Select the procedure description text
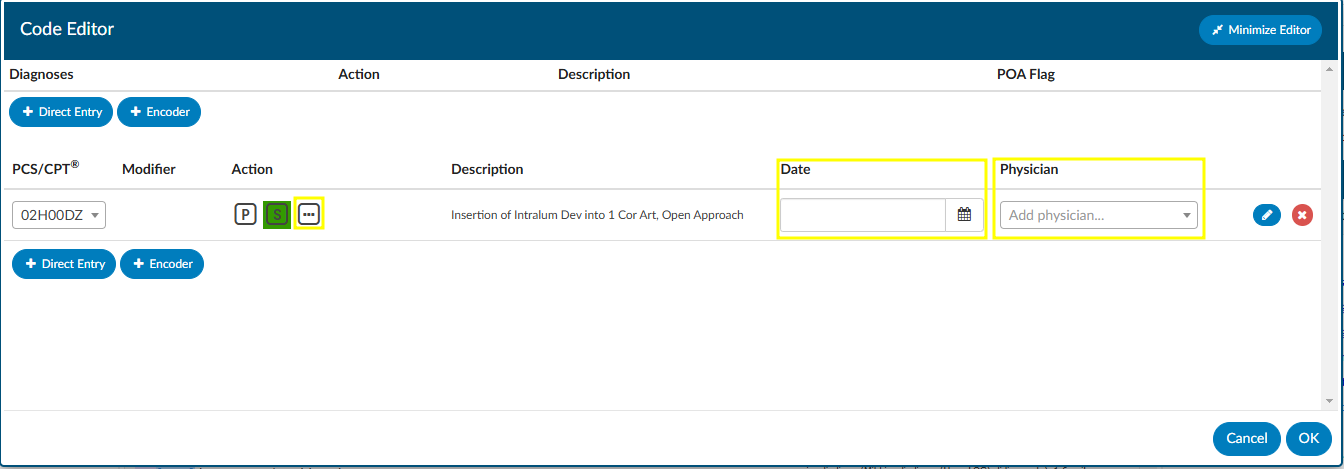 [597, 215]
